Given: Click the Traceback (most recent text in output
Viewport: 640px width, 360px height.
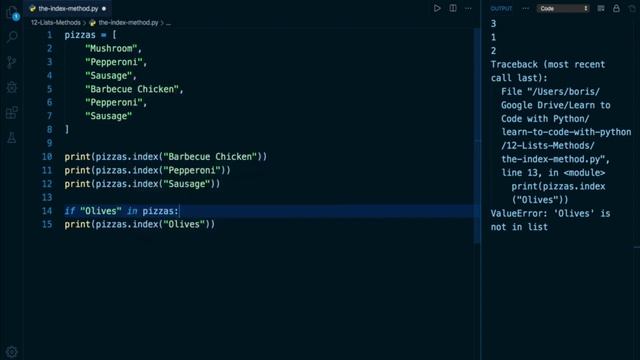Looking at the screenshot, I should (x=548, y=64).
